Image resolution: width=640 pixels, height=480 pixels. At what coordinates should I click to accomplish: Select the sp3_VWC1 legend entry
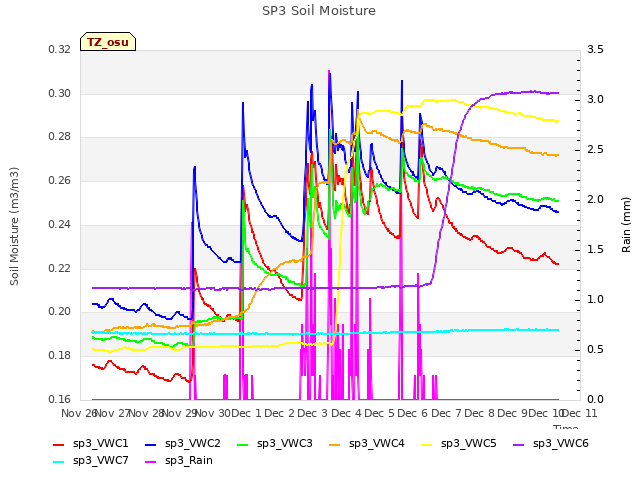pyautogui.click(x=91, y=443)
